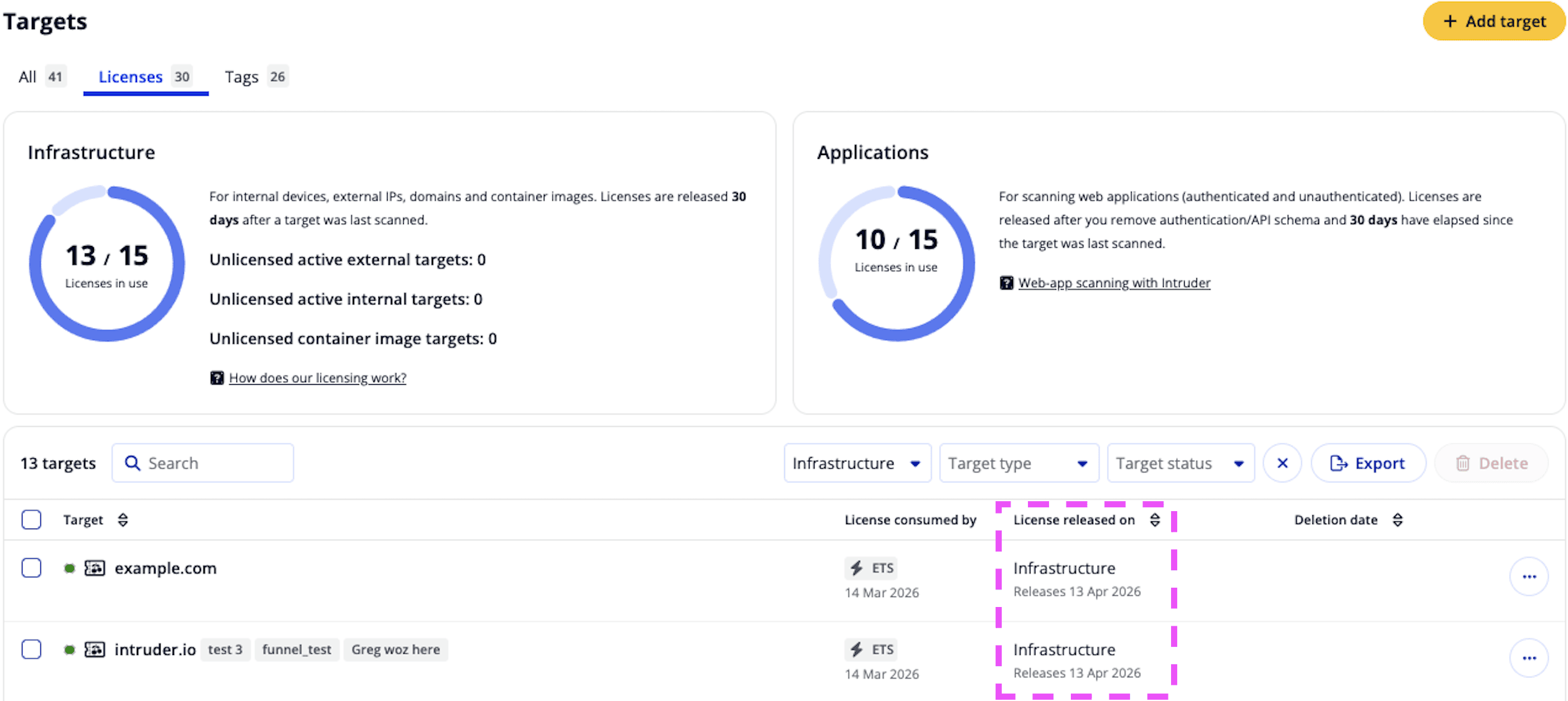Click the Export arrow icon

(x=1338, y=463)
